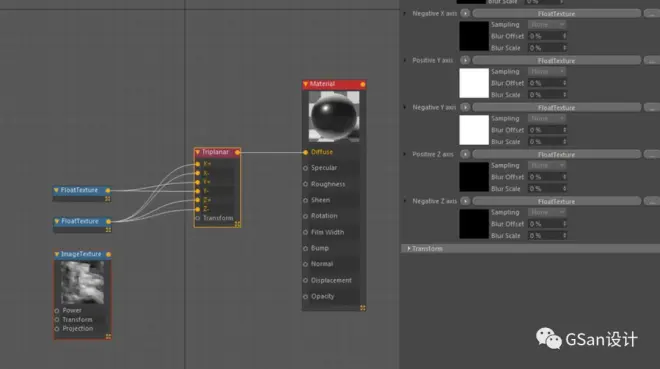The height and width of the screenshot is (369, 660).
Task: Click the Power input pin on ImageTexture
Action: coord(57,311)
